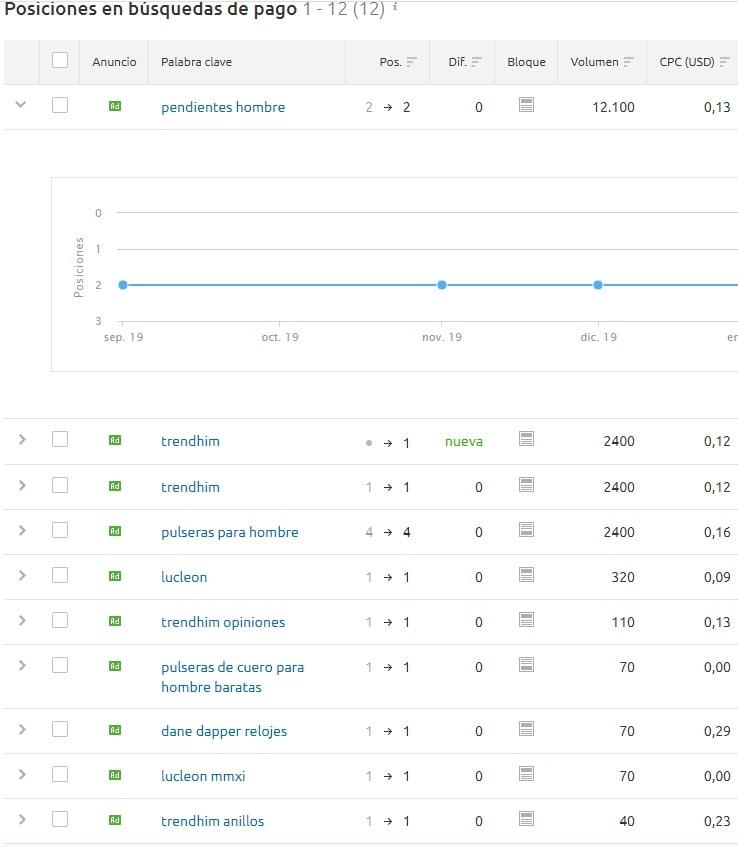Sort by the Pos. column sort icon
This screenshot has width=738, height=847.
coord(412,62)
